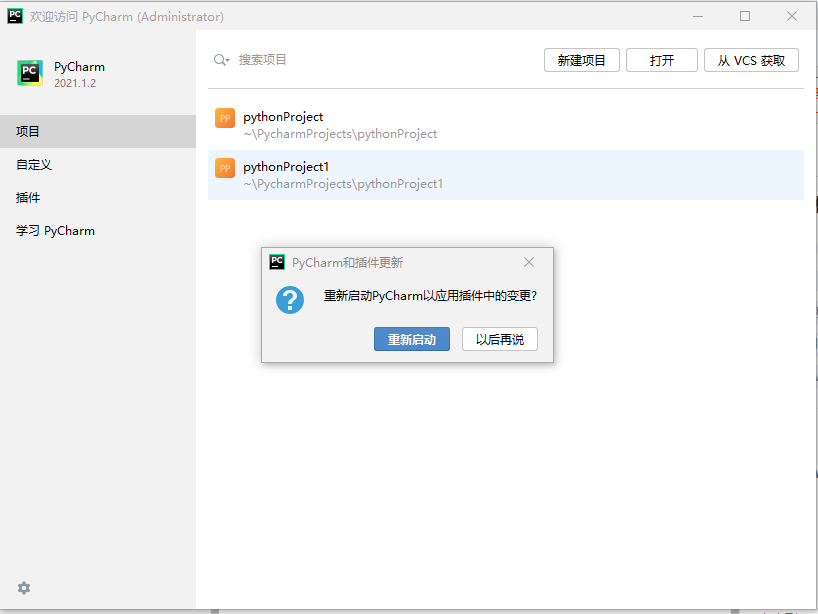
Task: Click the PyCharm 2021.1.2 logo in sidebar
Action: click(30, 73)
